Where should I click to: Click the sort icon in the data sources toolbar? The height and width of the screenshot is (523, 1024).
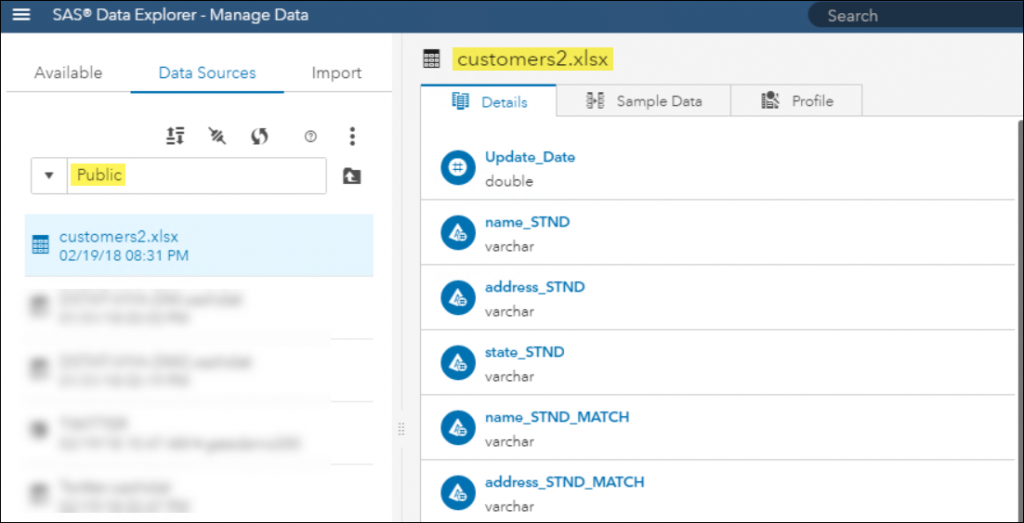[175, 136]
